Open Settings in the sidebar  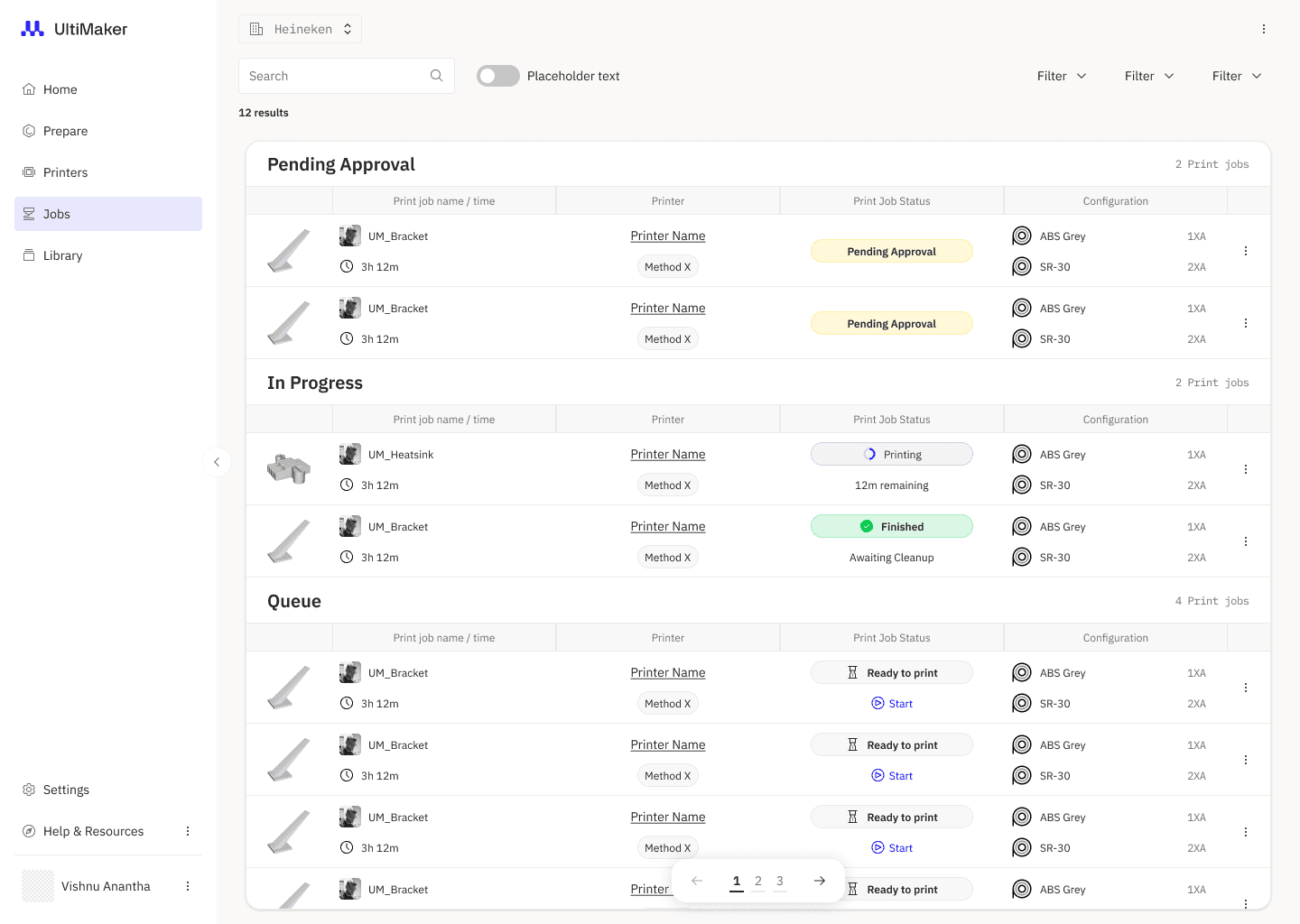[108, 790]
